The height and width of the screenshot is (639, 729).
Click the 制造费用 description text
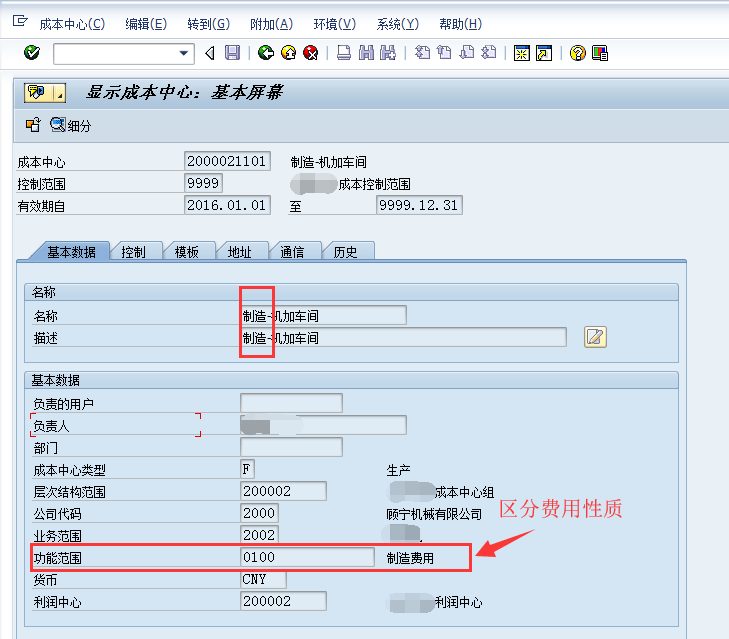(x=410, y=558)
